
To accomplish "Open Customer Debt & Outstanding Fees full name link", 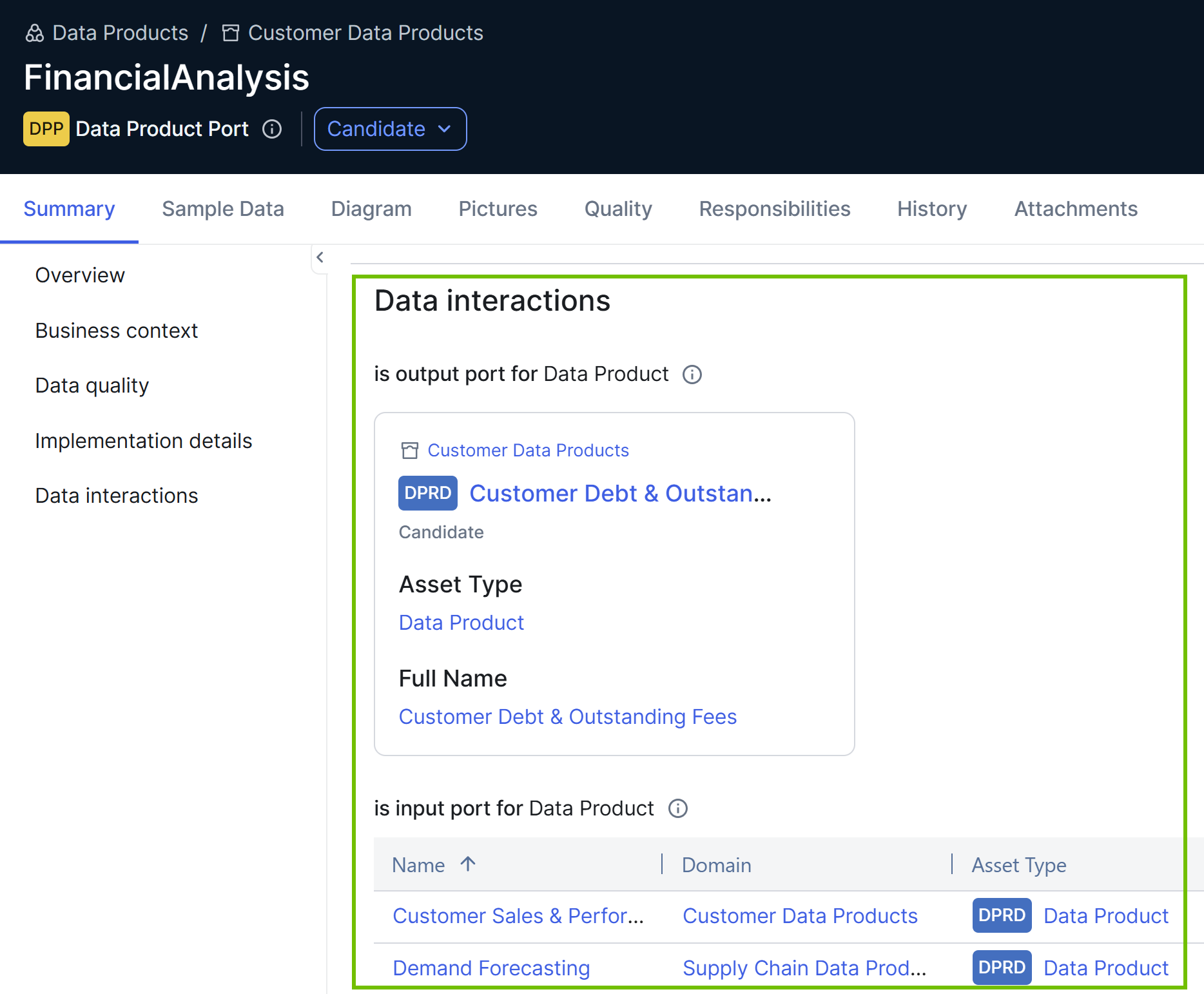I will pyautogui.click(x=568, y=717).
